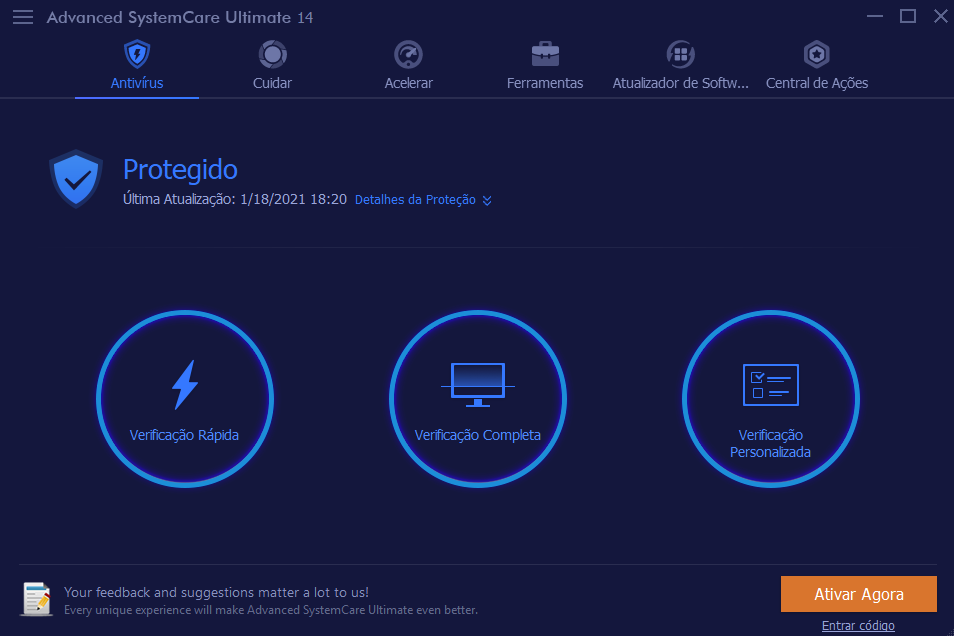Click the Central de Ações icon

pyautogui.click(x=817, y=54)
